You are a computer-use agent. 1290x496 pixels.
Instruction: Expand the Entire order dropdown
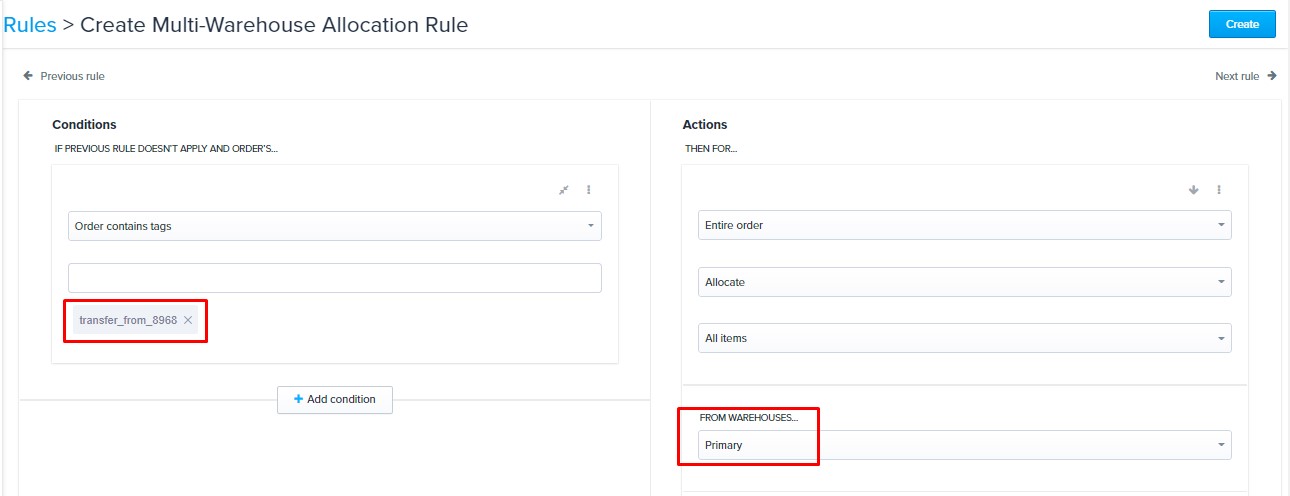click(964, 225)
